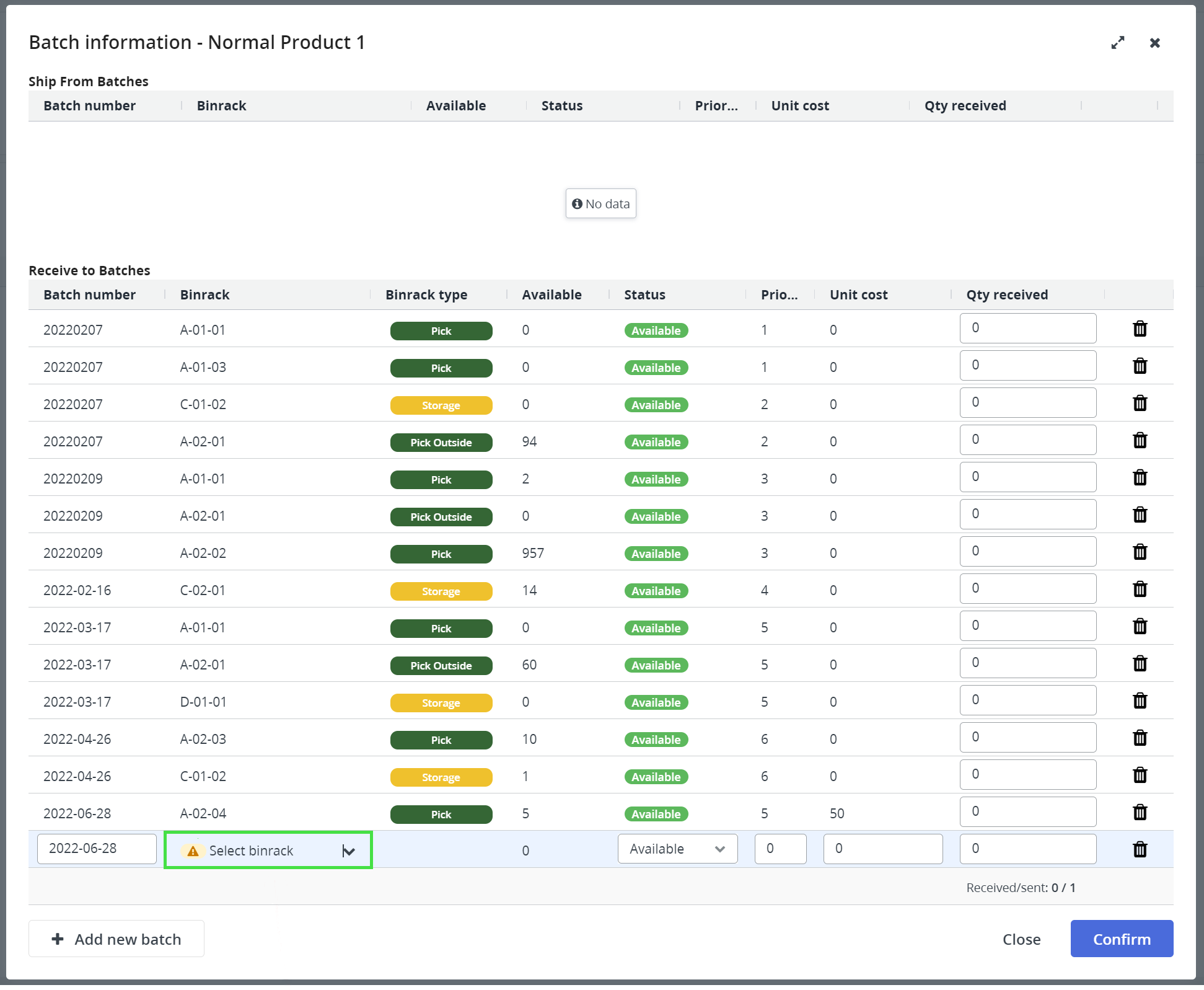1204x990 pixels.
Task: Close the batch information dialog with X
Action: coord(1154,43)
